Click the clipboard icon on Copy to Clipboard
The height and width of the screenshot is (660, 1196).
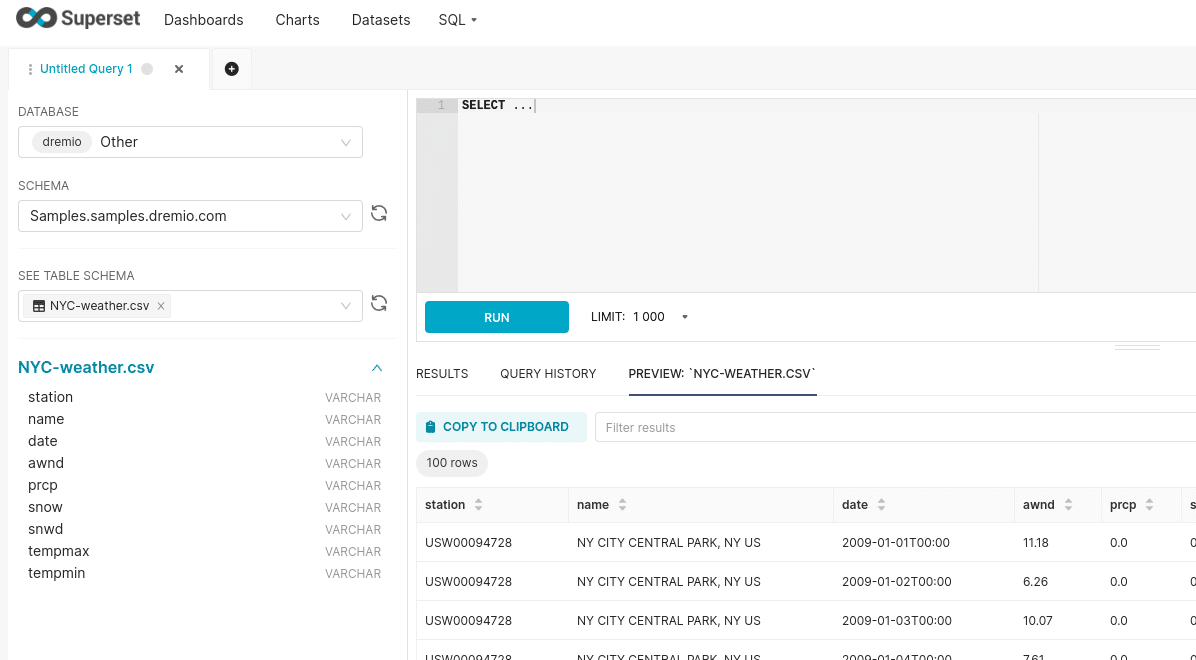tap(430, 426)
